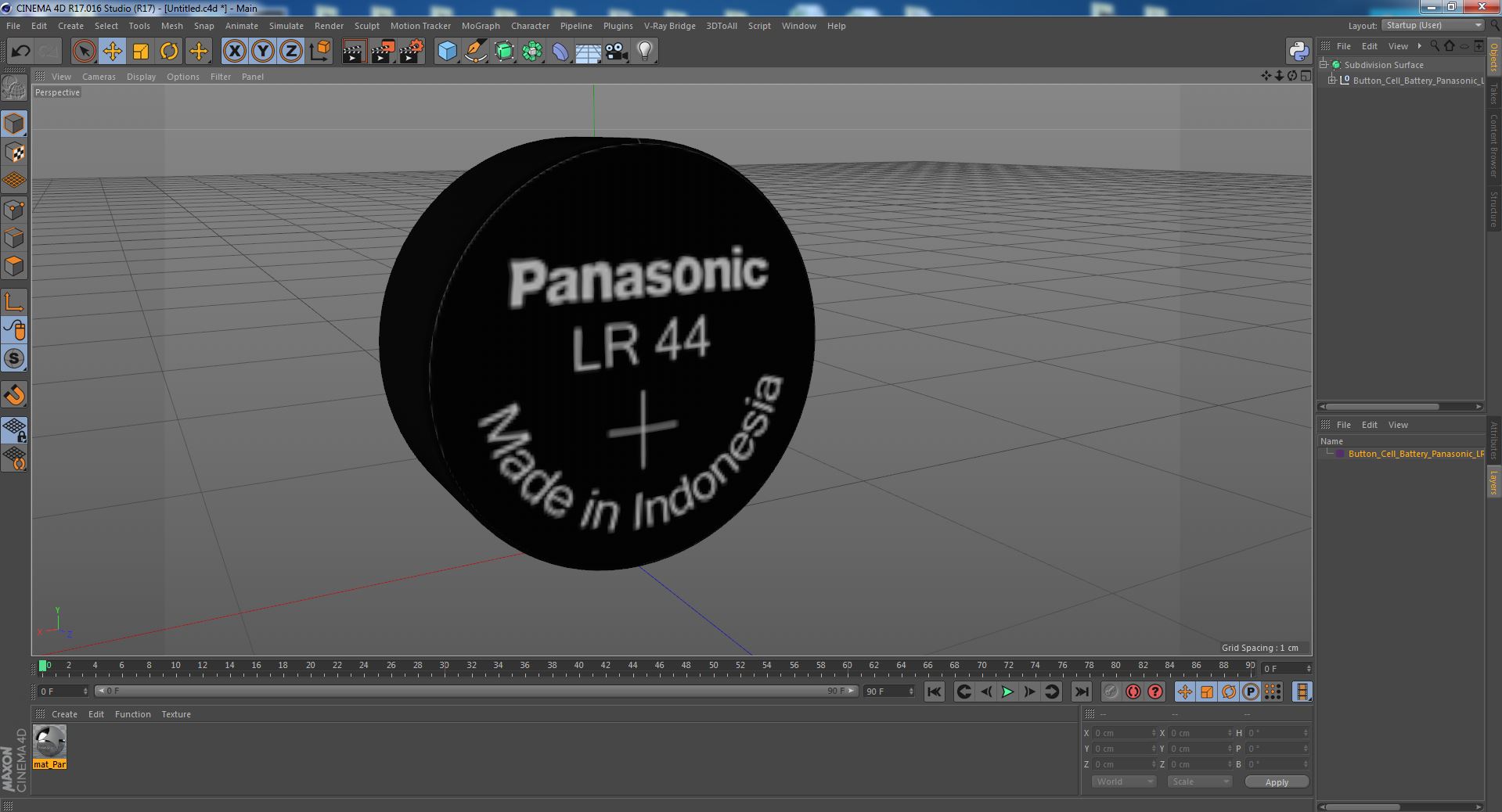Toggle the Workplane lock icon
The height and width of the screenshot is (812, 1502).
tap(14, 429)
